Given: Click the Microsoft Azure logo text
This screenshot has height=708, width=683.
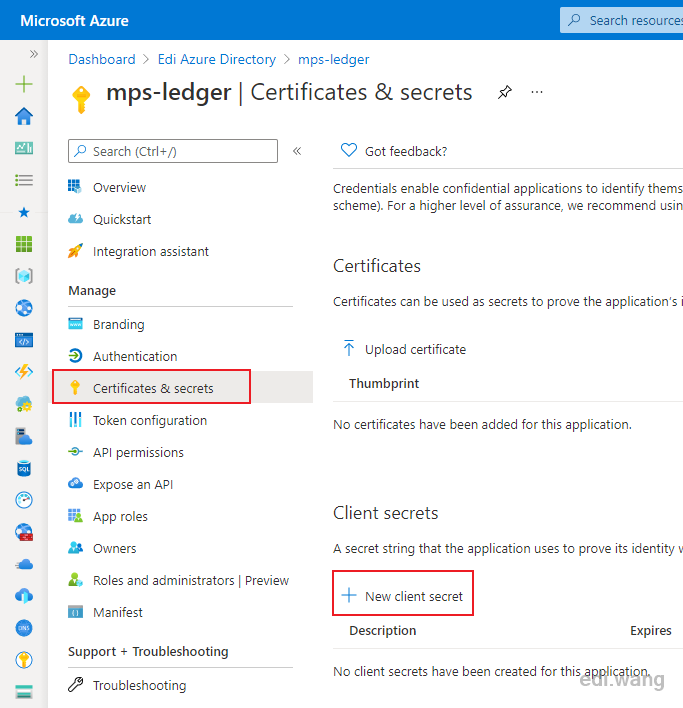Looking at the screenshot, I should tap(74, 21).
